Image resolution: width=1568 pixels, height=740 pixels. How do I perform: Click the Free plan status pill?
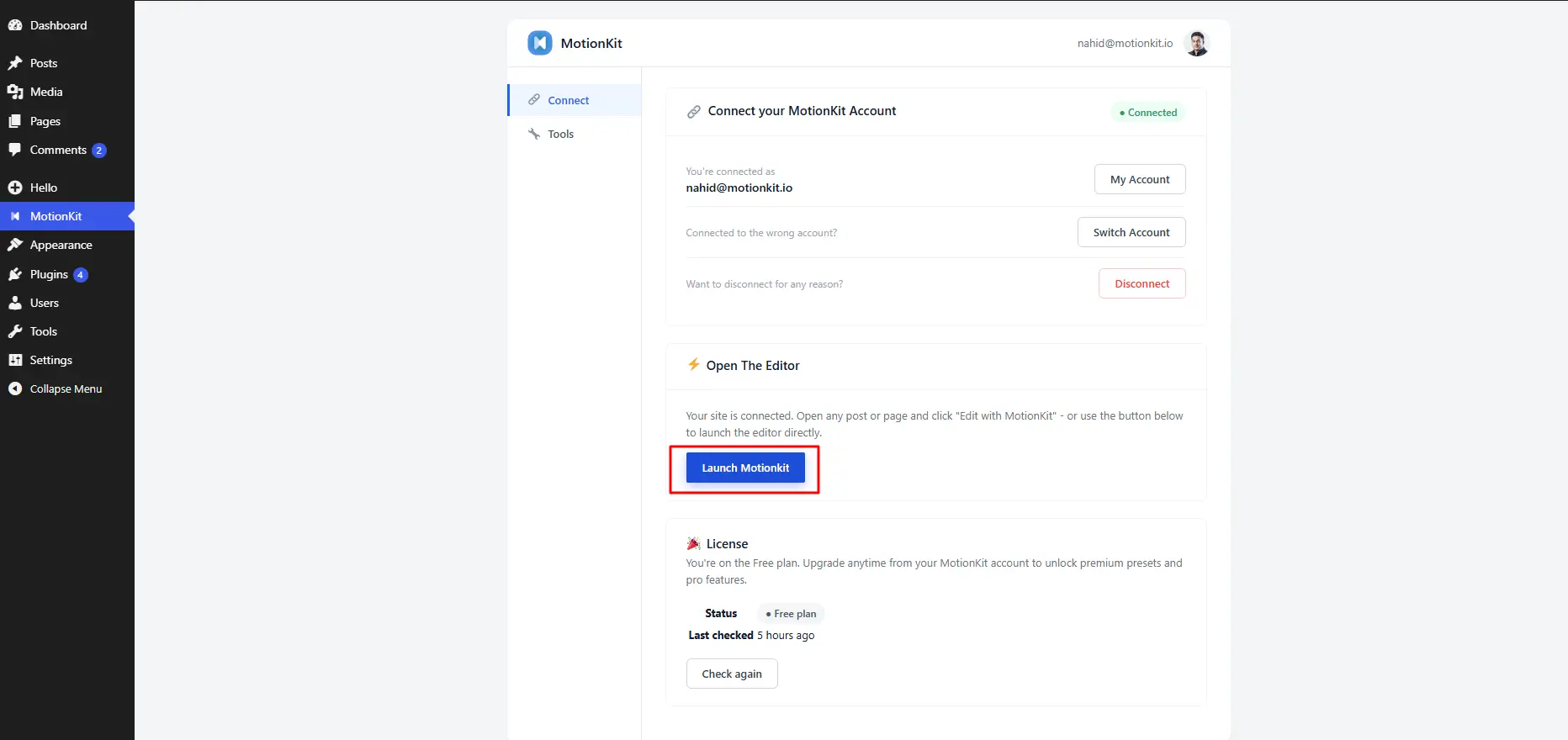[x=791, y=614]
